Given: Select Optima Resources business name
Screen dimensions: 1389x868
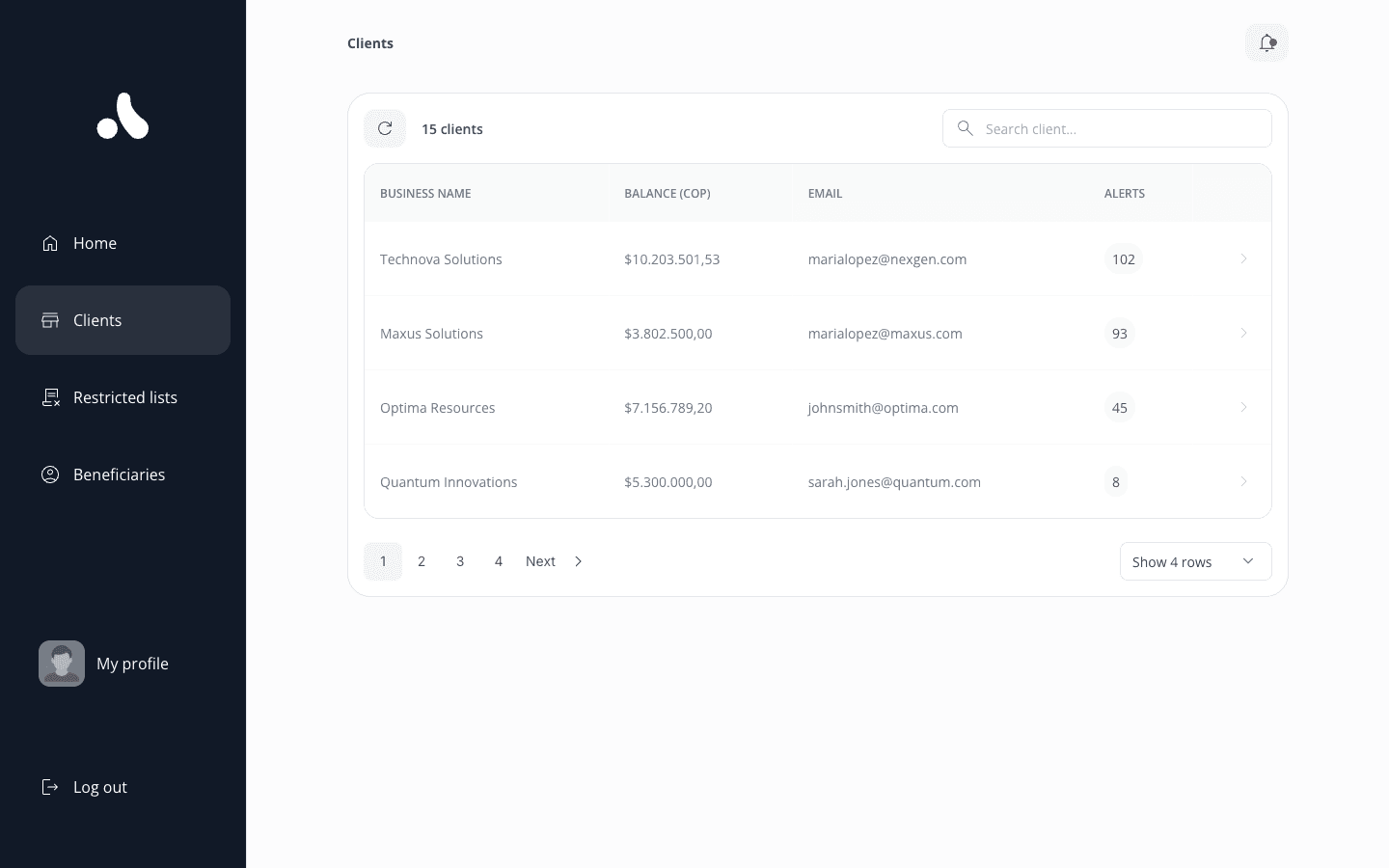Looking at the screenshot, I should [437, 407].
